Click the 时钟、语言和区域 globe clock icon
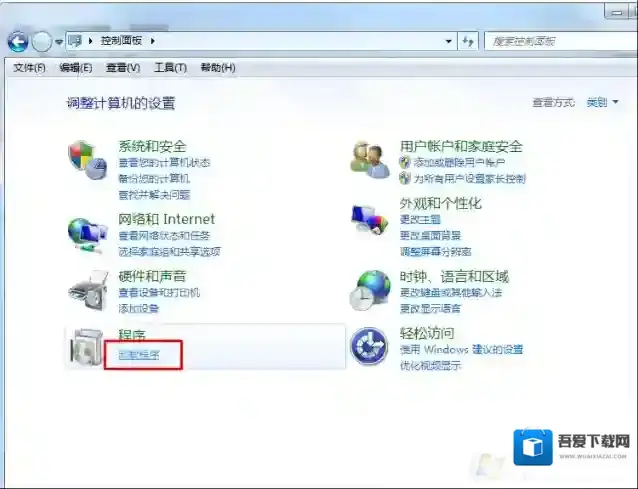This screenshot has width=638, height=489. click(x=370, y=290)
